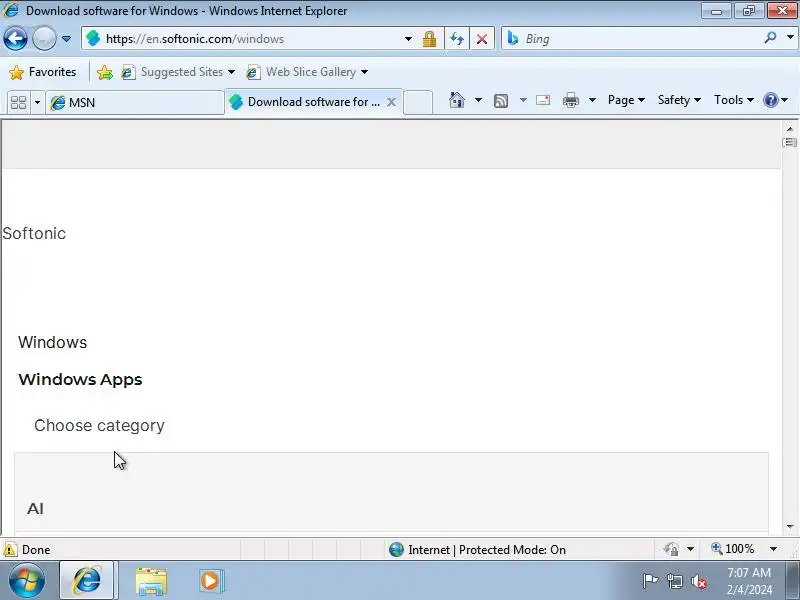Open the Choose category selector
This screenshot has height=600, width=800.
click(x=99, y=426)
